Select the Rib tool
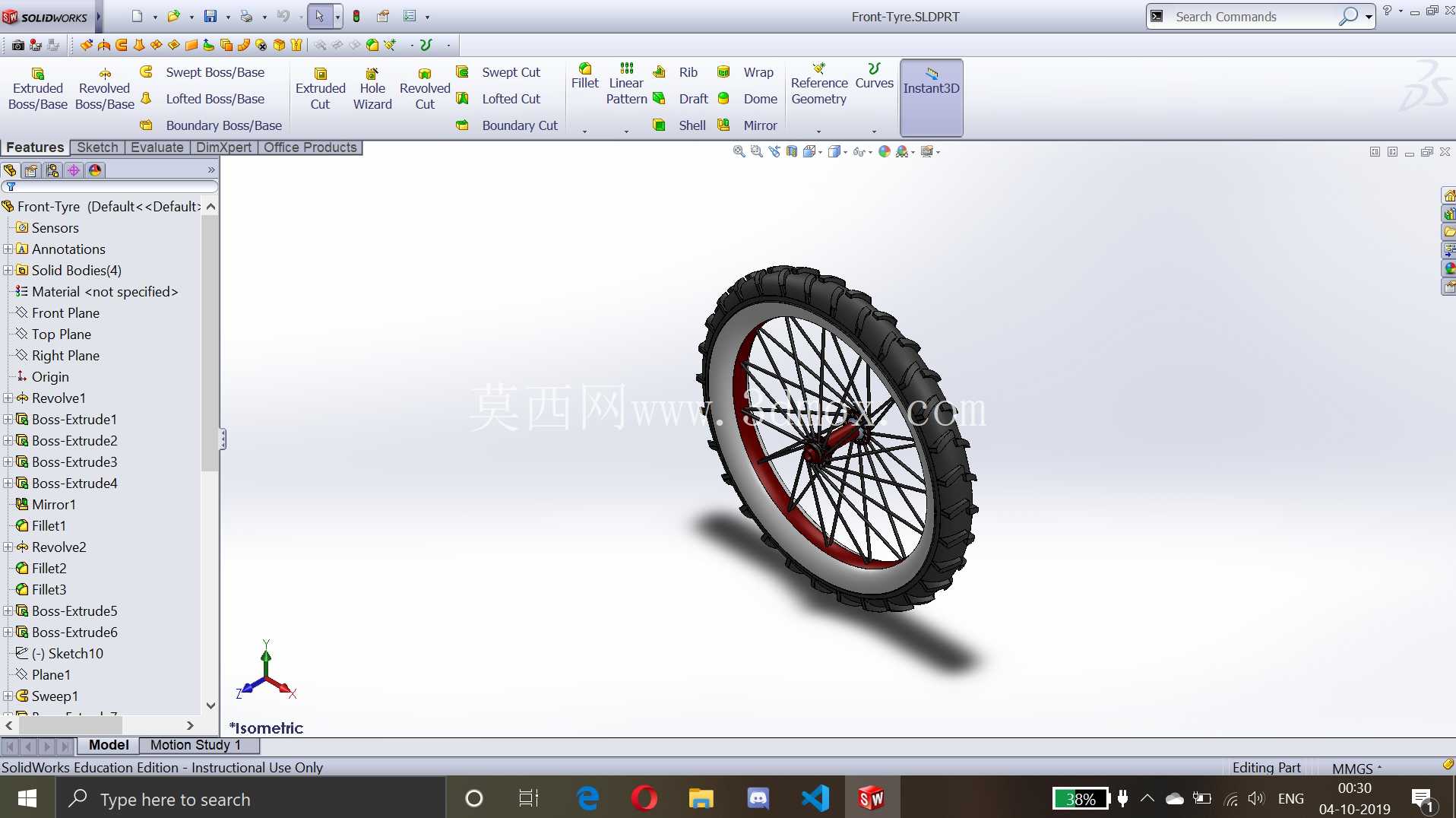Image resolution: width=1456 pixels, height=818 pixels. 676,72
